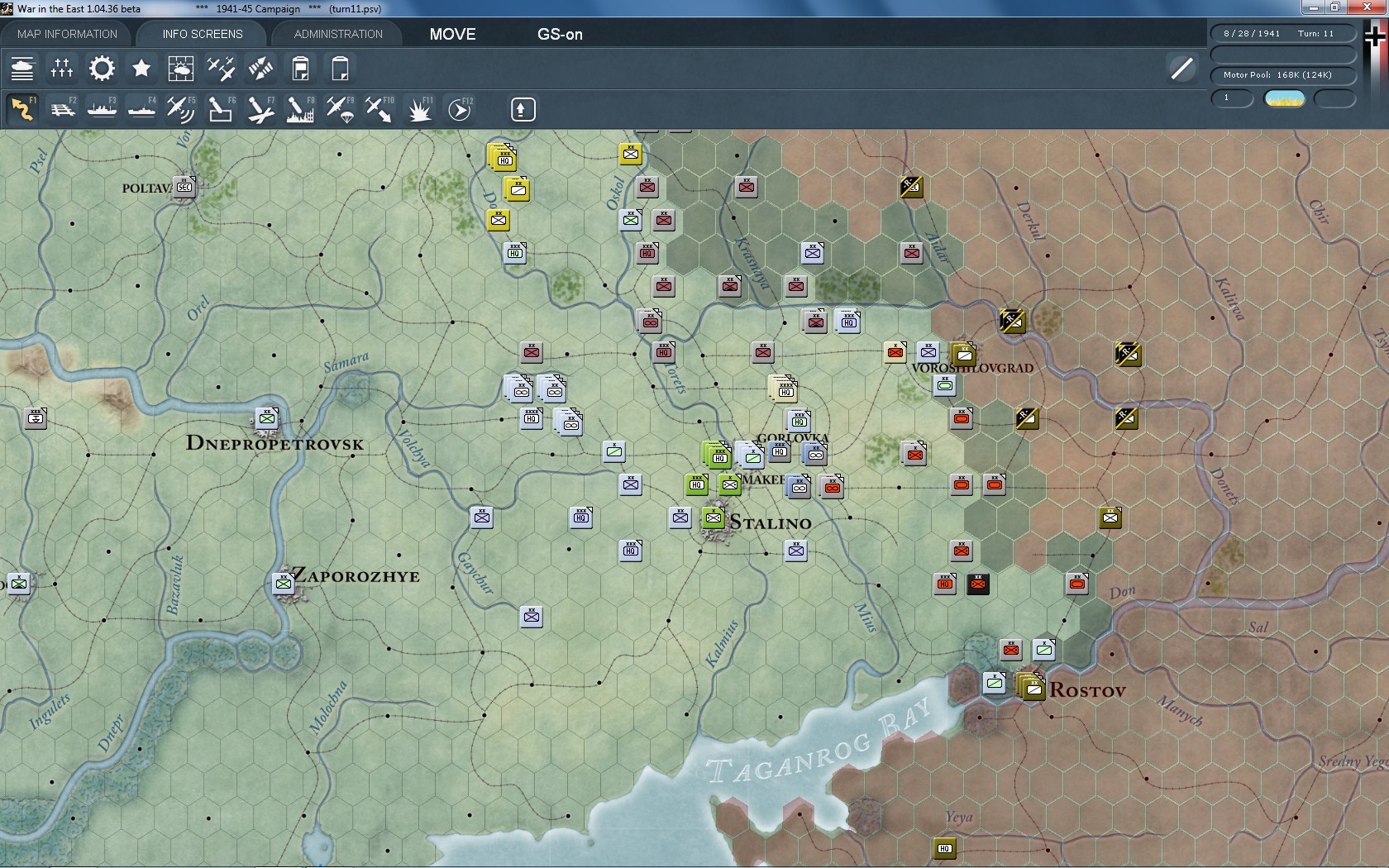
Task: Select the F2 rail move mode
Action: (x=62, y=109)
